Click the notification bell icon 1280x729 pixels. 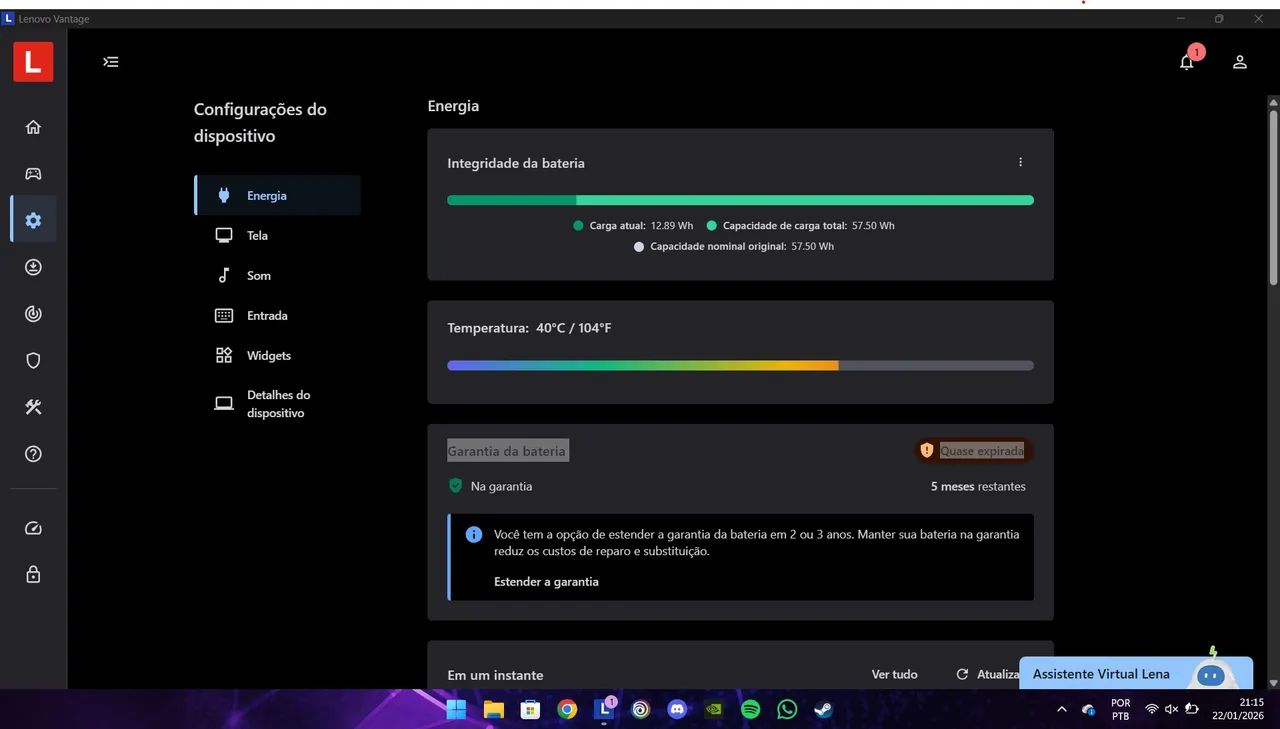(1186, 62)
